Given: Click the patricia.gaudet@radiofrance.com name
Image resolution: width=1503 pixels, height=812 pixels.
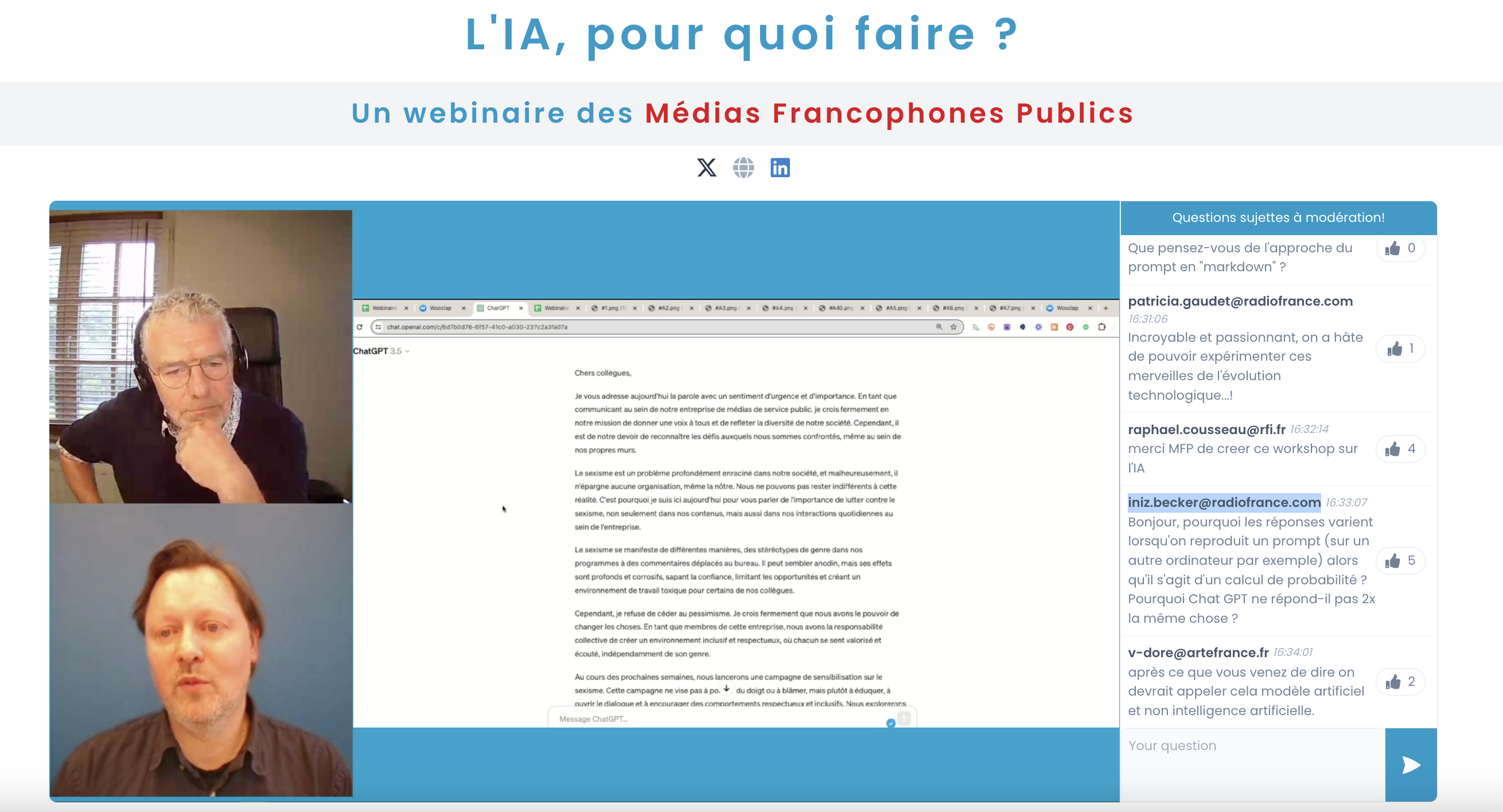Looking at the screenshot, I should [x=1240, y=301].
